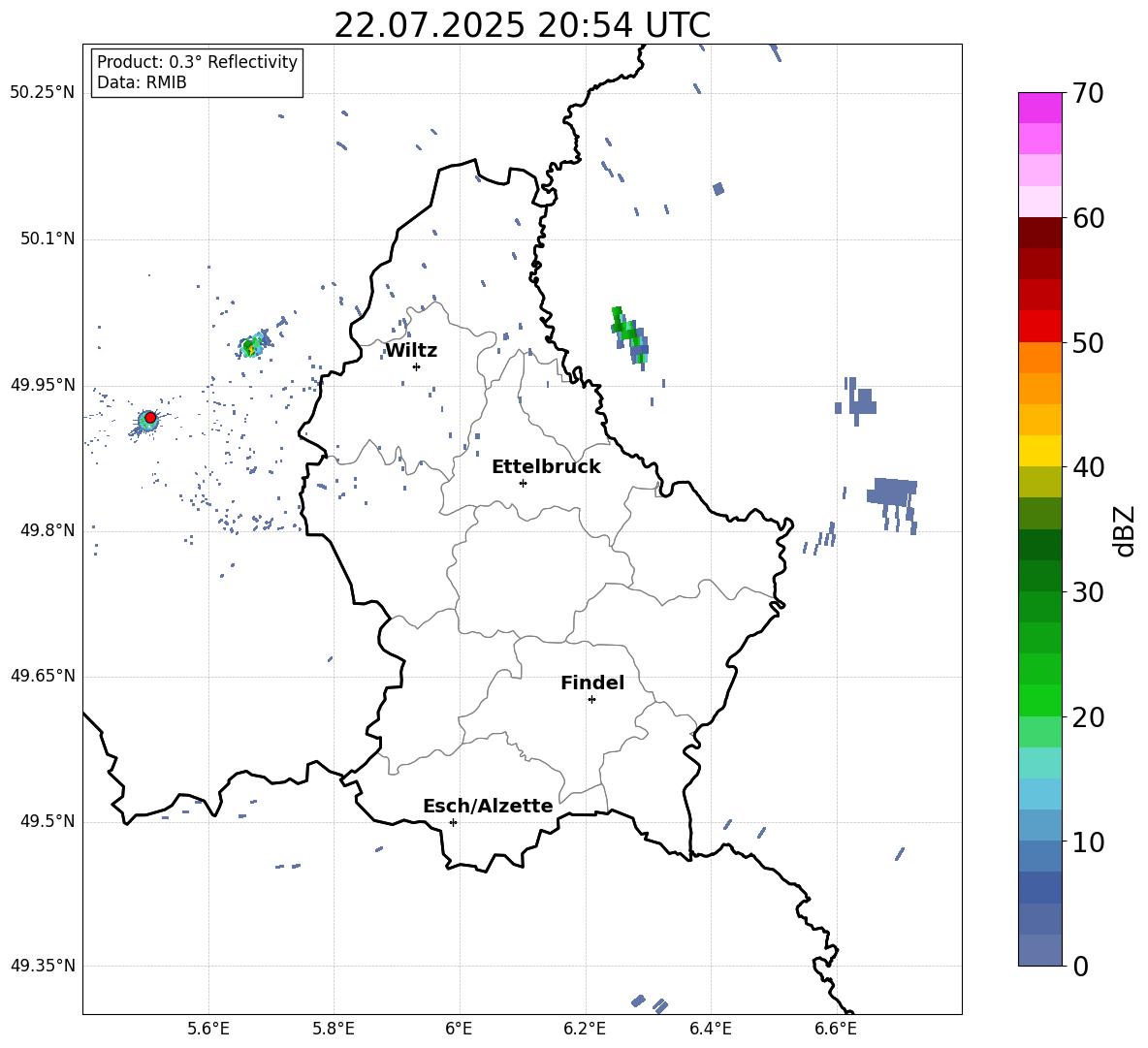Click the 49.65°N latitude tick label
Viewport: 1148px width, 1048px height.
pos(43,676)
